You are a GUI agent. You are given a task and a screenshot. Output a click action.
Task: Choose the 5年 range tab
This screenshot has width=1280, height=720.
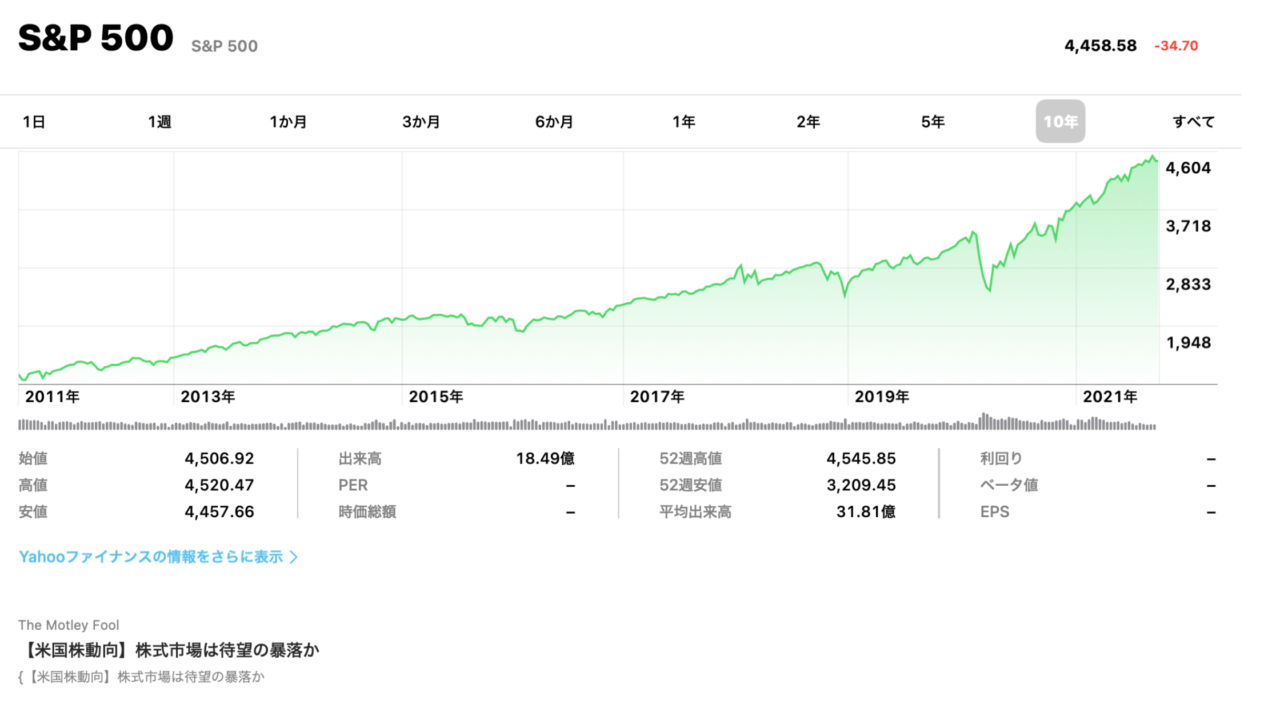click(x=932, y=122)
